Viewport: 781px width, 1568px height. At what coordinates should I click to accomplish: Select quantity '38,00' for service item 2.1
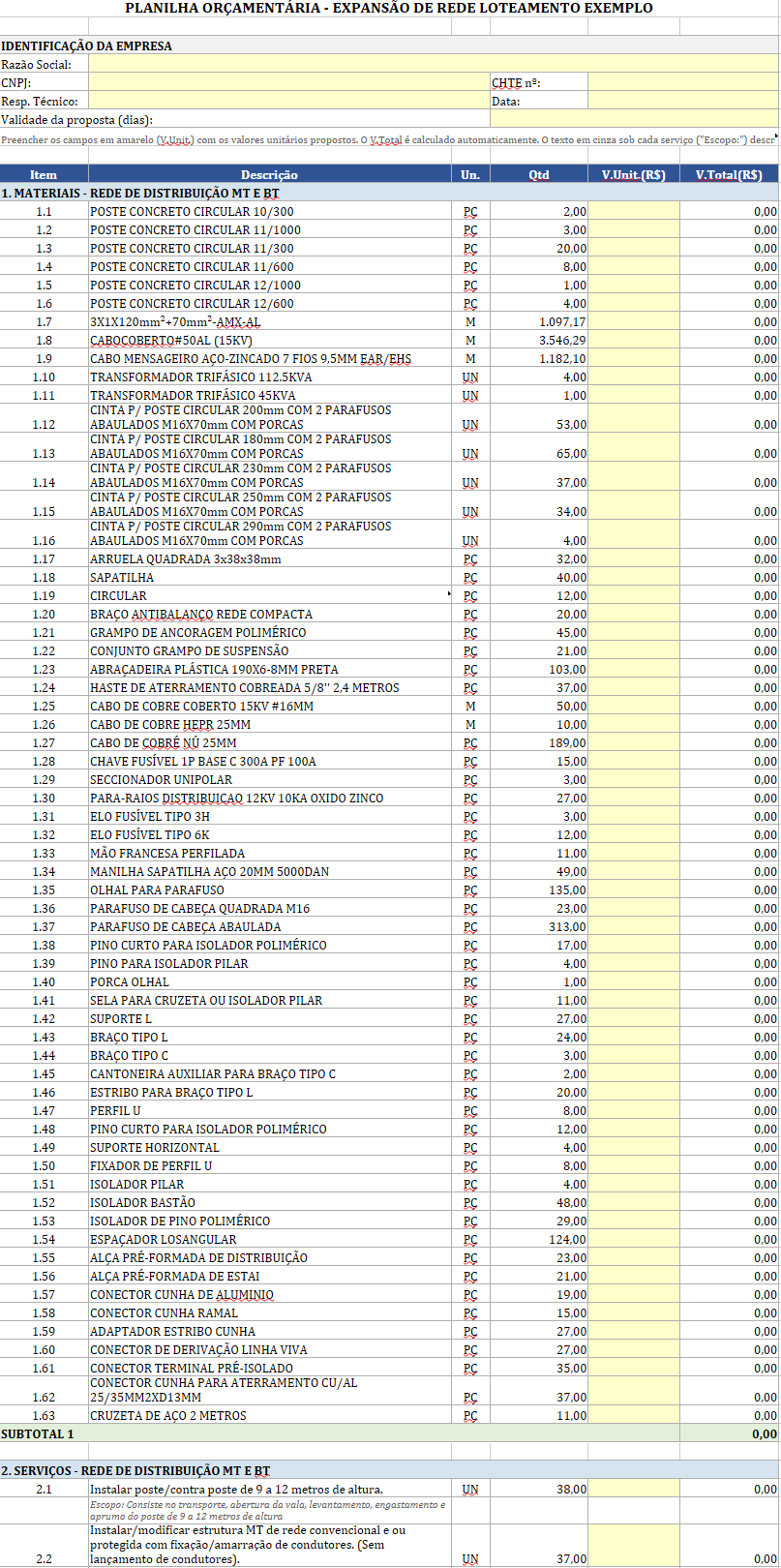[x=539, y=1489]
